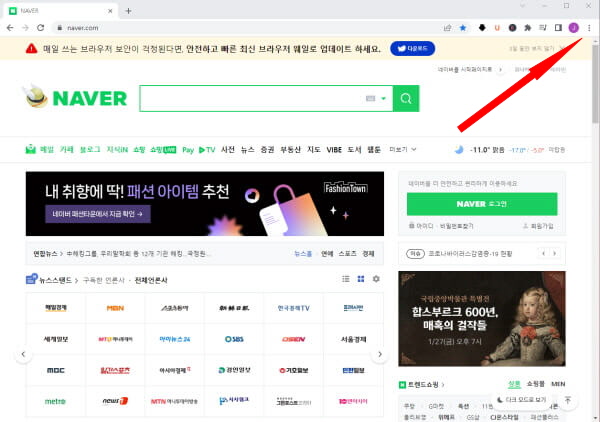600x422 pixels.
Task: Click the metro press logo
Action: [56, 401]
